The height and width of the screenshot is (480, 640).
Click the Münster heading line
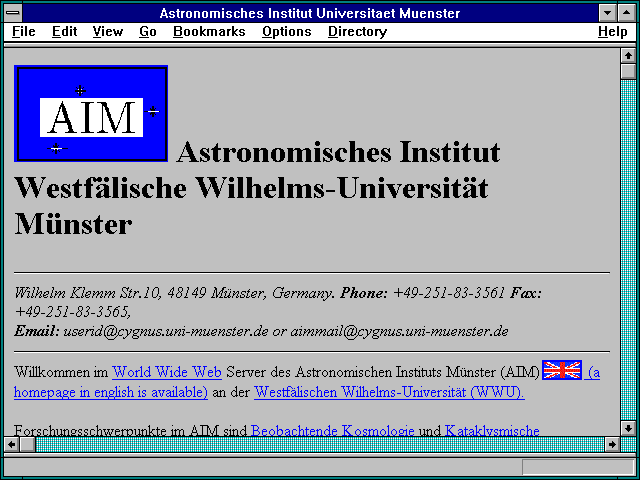pyautogui.click(x=73, y=224)
